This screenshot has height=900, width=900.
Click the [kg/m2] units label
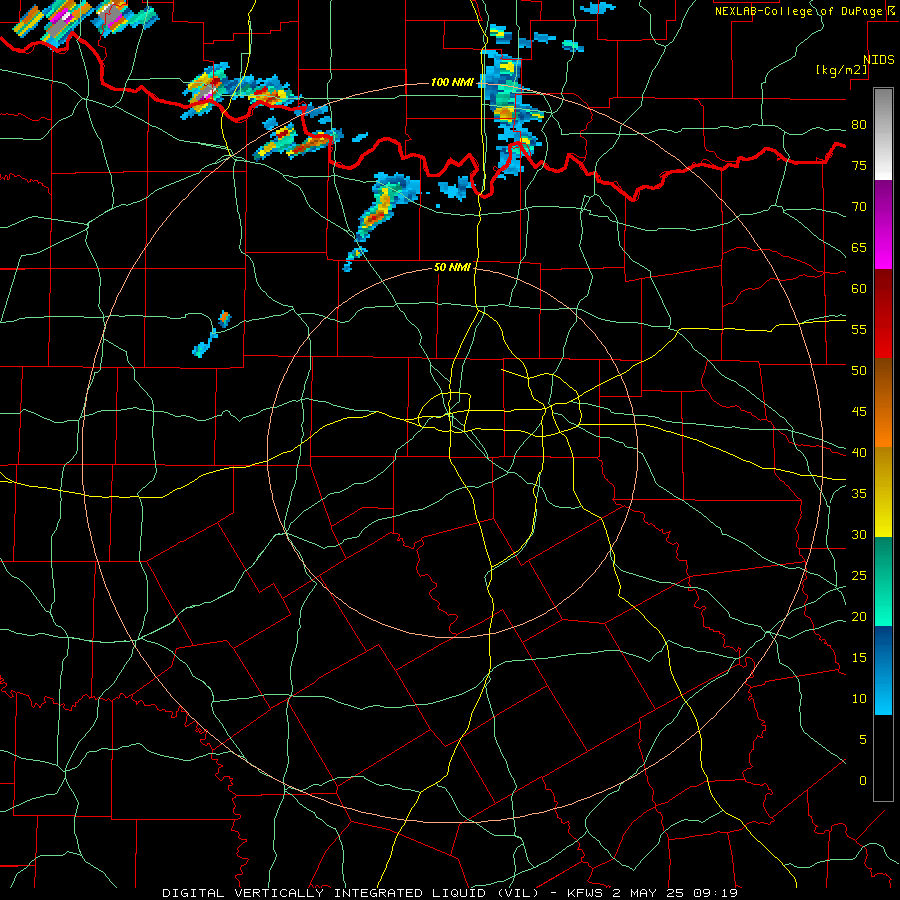pyautogui.click(x=841, y=70)
